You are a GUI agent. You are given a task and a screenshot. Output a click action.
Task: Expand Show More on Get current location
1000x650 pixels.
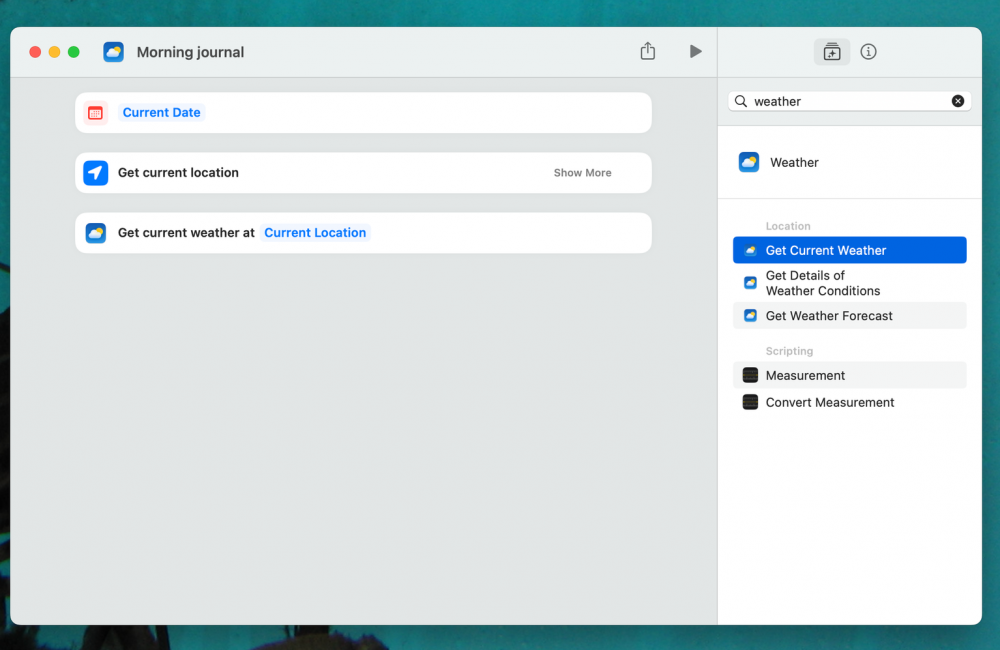click(x=582, y=173)
